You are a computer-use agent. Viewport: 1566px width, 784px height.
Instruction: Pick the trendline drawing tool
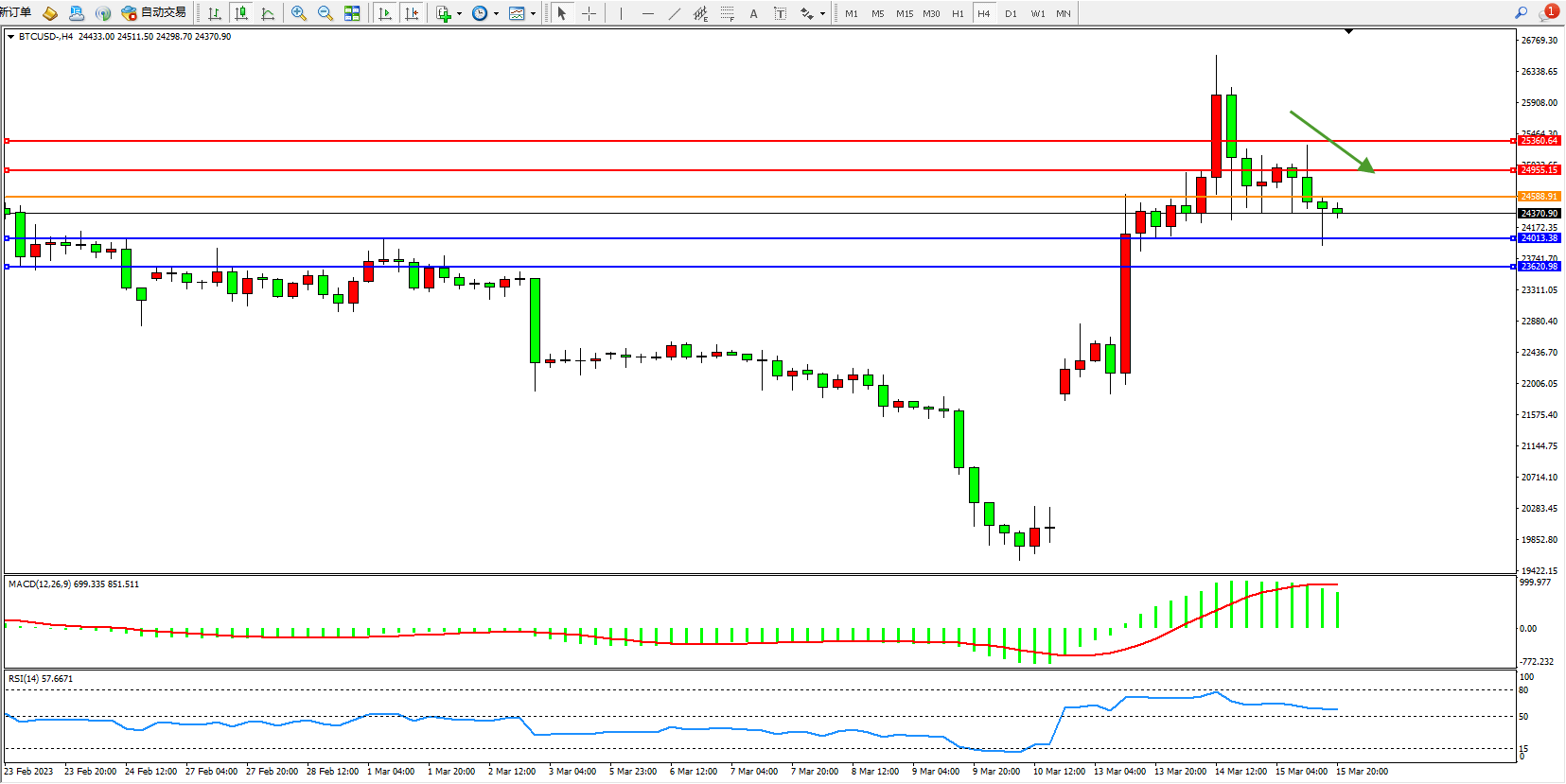[x=674, y=13]
